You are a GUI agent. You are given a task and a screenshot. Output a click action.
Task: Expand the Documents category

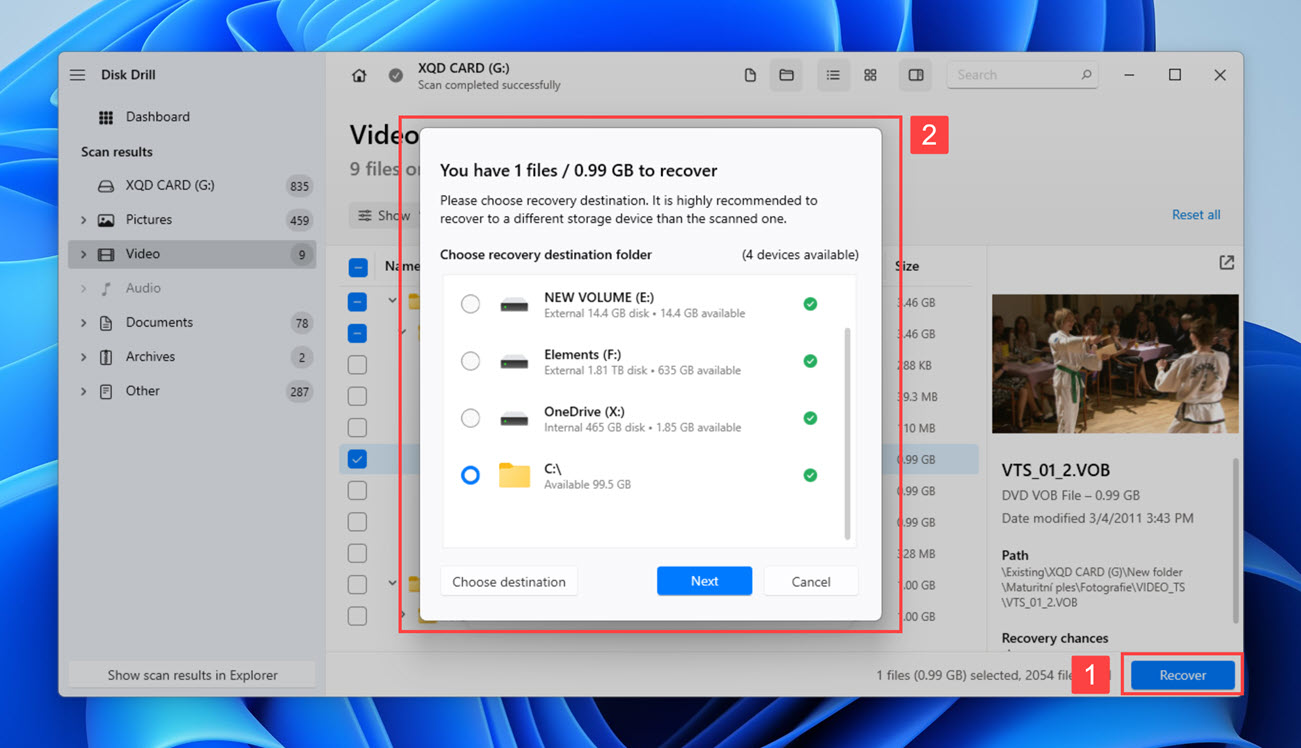pos(83,323)
